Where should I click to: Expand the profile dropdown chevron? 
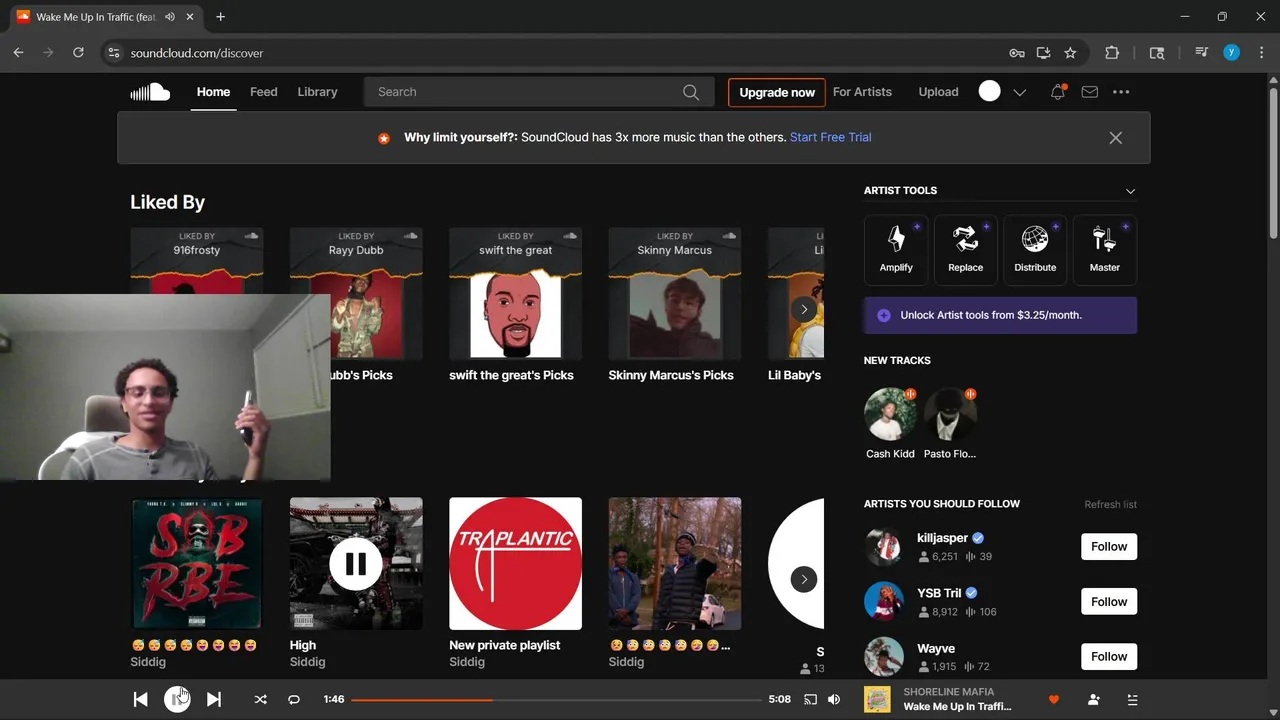pyautogui.click(x=1019, y=92)
